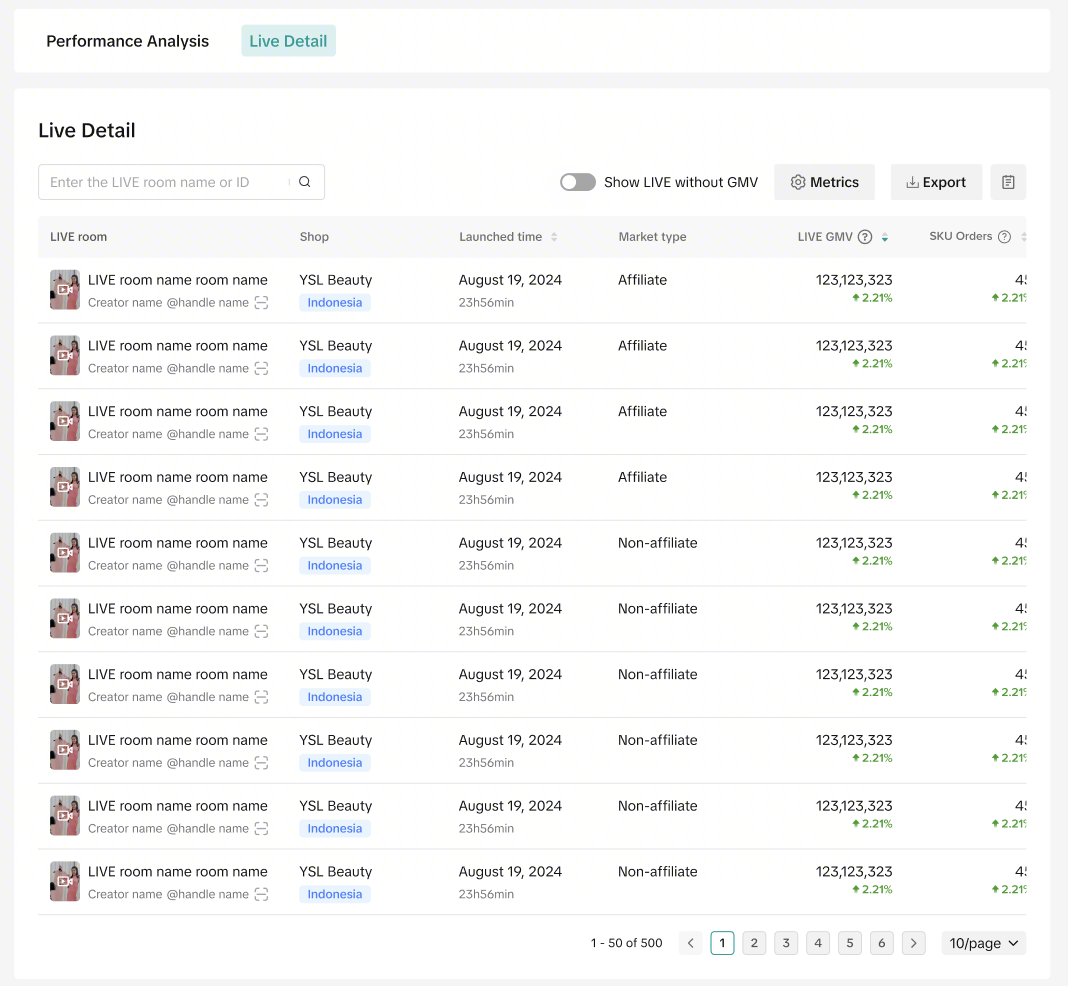Click the LIVE GMV help icon
This screenshot has width=1068, height=986.
pos(865,237)
